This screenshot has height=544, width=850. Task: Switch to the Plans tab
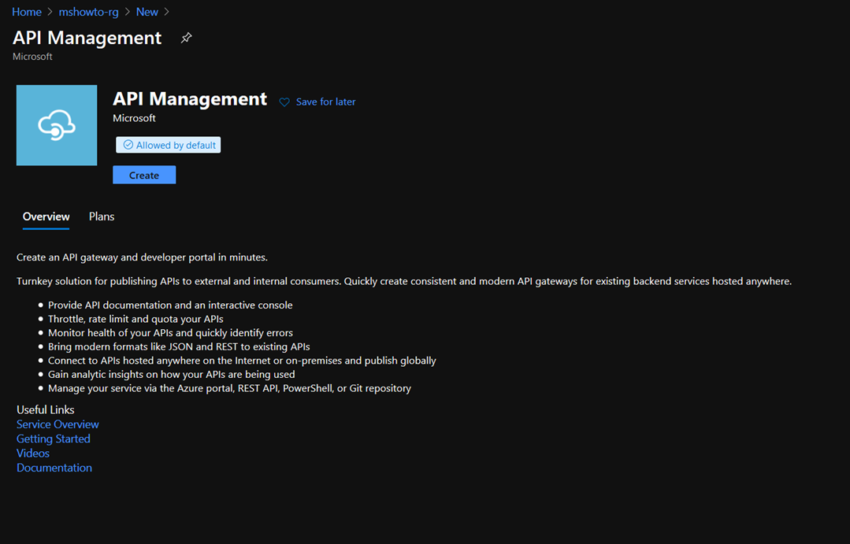click(x=101, y=217)
